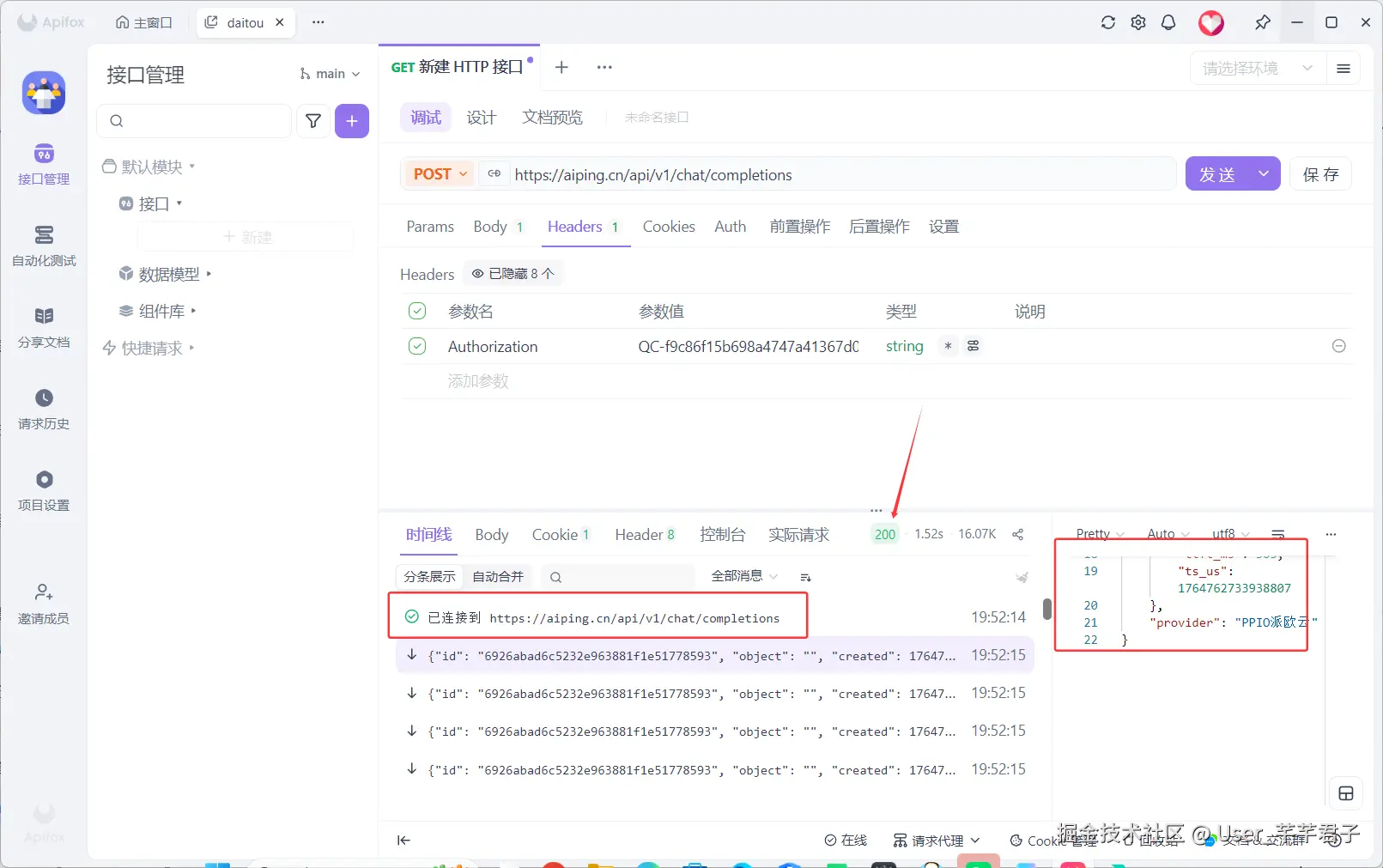The image size is (1383, 868).
Task: Select the first timeline message at 19:52:15
Action: [714, 656]
